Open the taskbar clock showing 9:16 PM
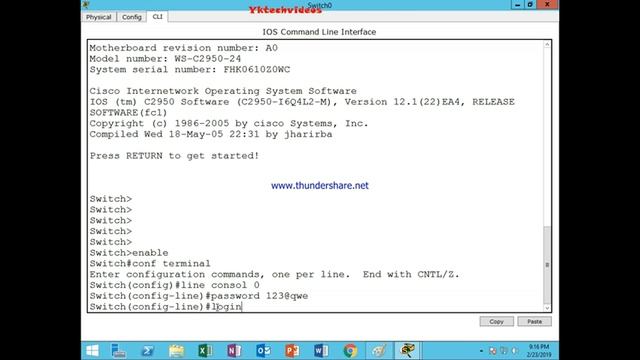Image resolution: width=640 pixels, height=360 pixels. point(538,351)
